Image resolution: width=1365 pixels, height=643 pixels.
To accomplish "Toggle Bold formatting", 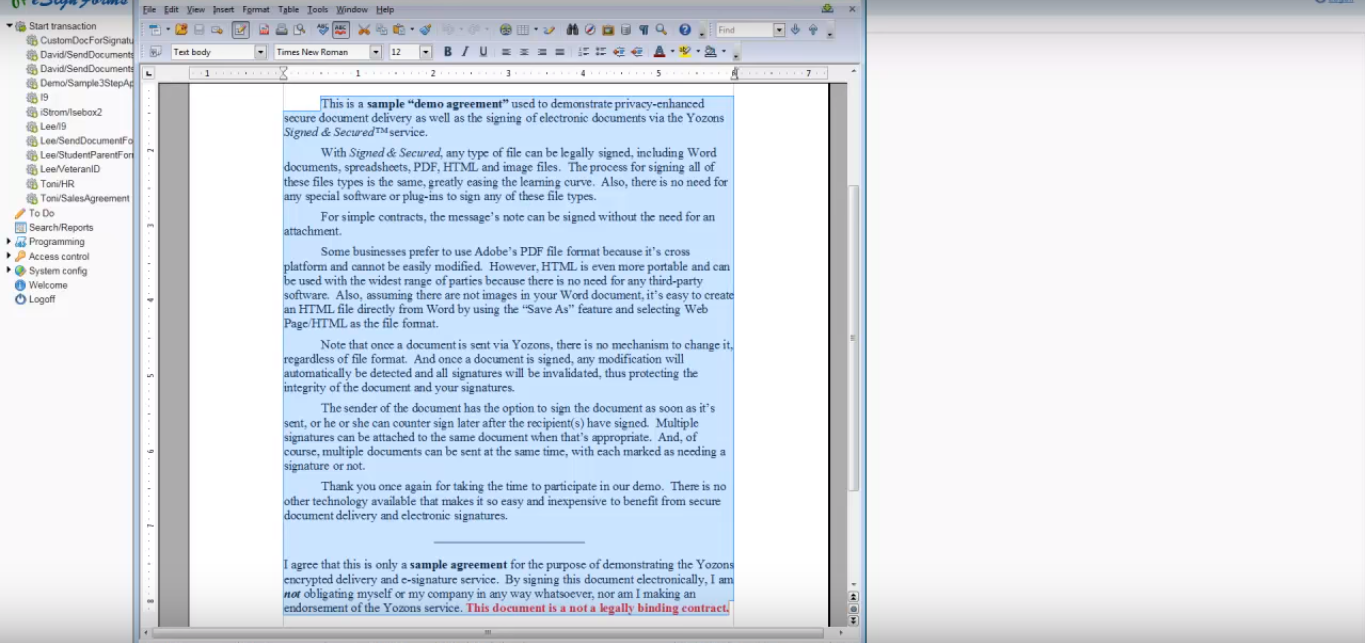I will pos(447,52).
